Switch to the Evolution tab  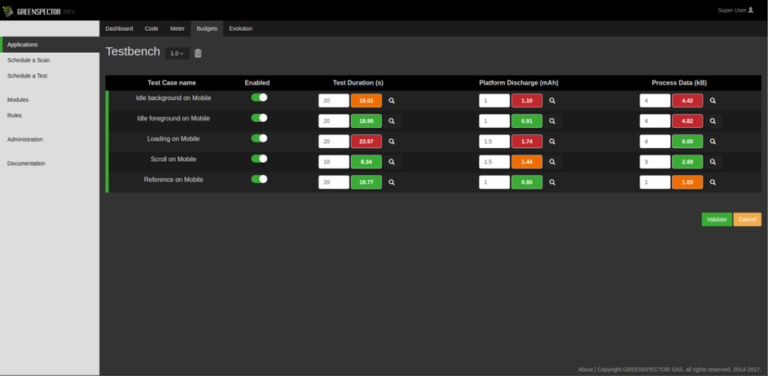click(x=240, y=28)
